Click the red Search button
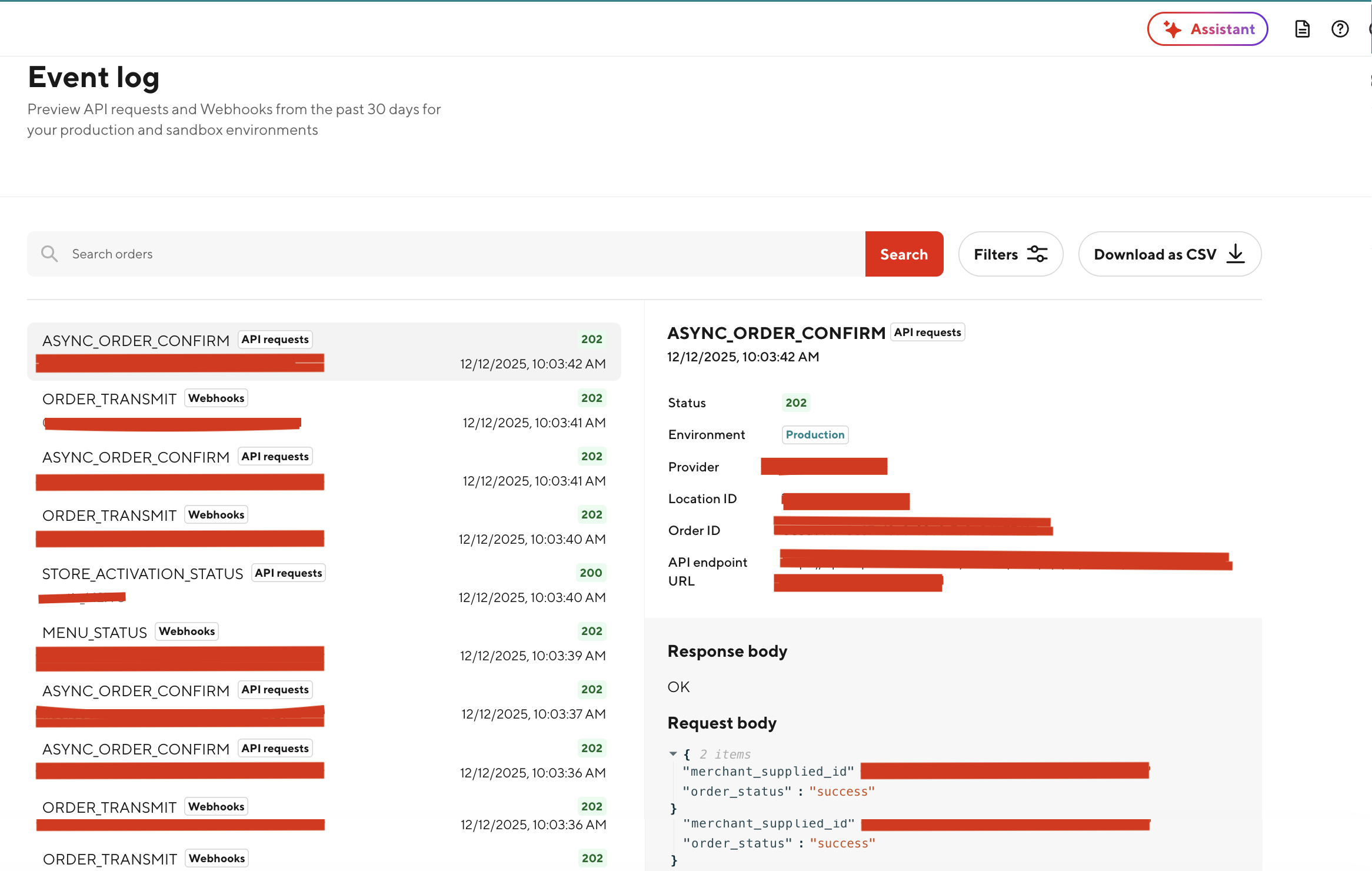 [904, 254]
